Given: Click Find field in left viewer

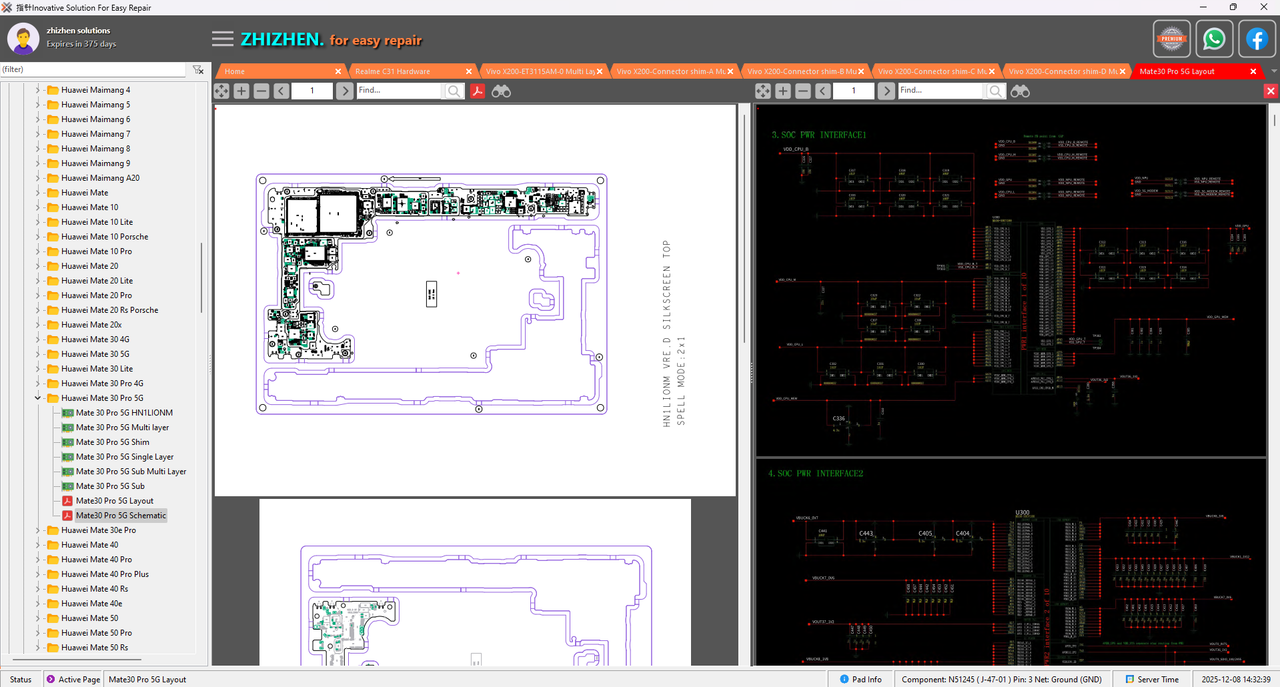Looking at the screenshot, I should tap(398, 91).
